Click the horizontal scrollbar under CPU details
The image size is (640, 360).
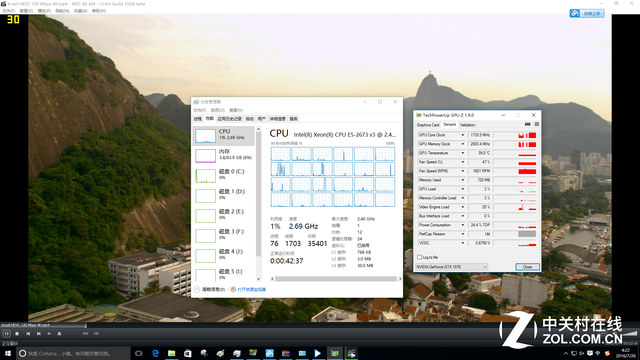[x=336, y=279]
